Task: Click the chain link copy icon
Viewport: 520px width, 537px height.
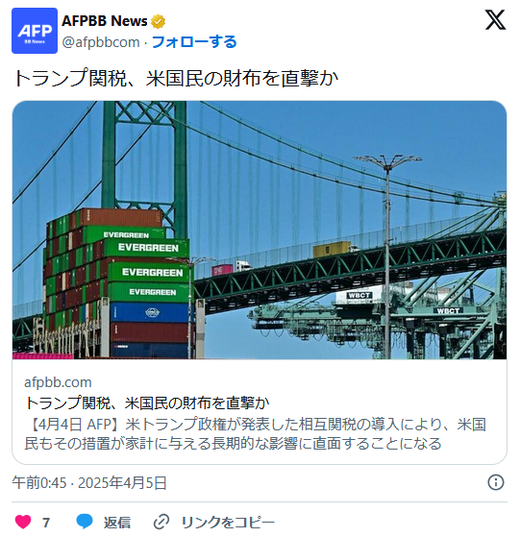Action: point(161,522)
